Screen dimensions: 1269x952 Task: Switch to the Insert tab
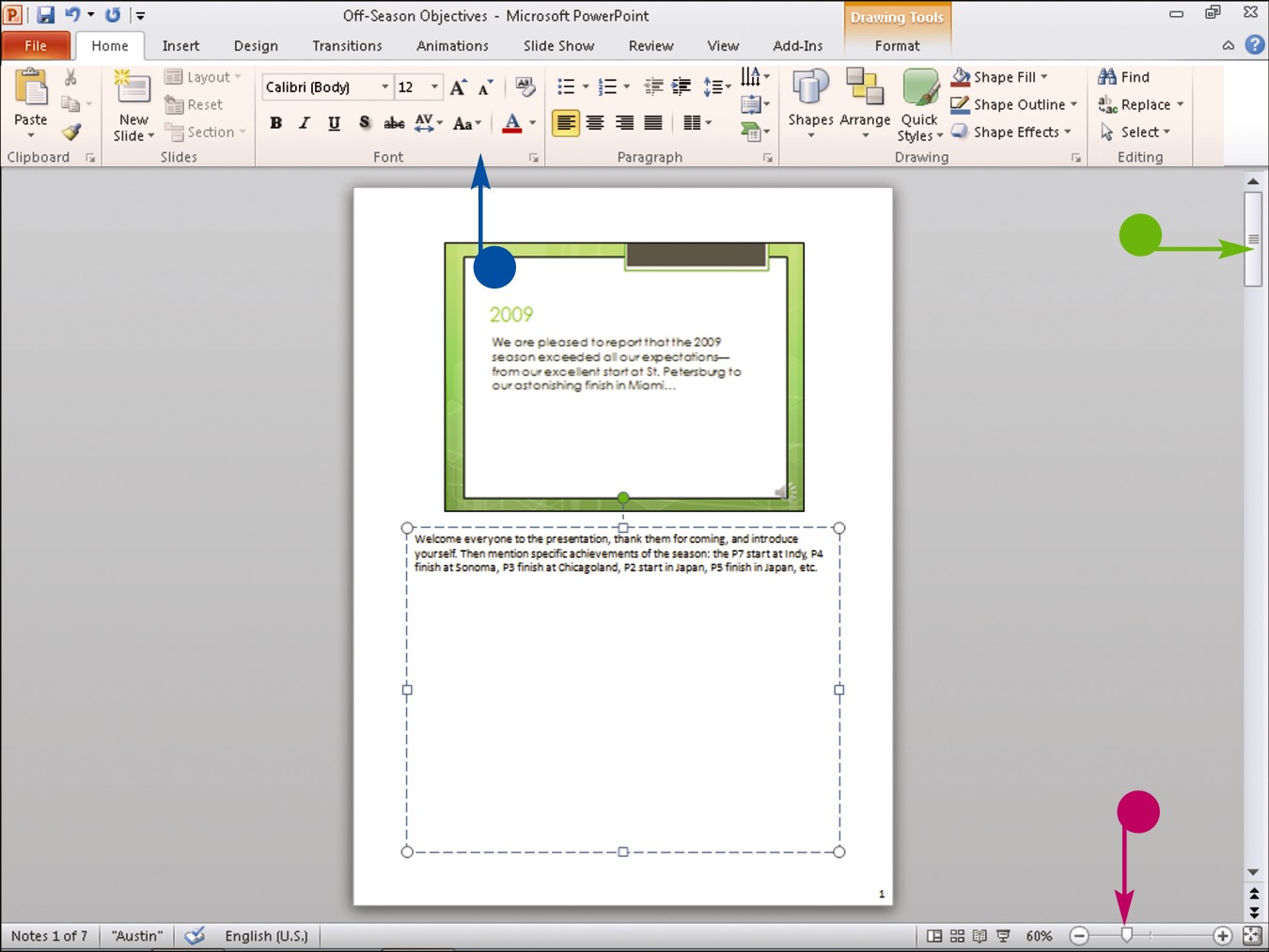(180, 45)
